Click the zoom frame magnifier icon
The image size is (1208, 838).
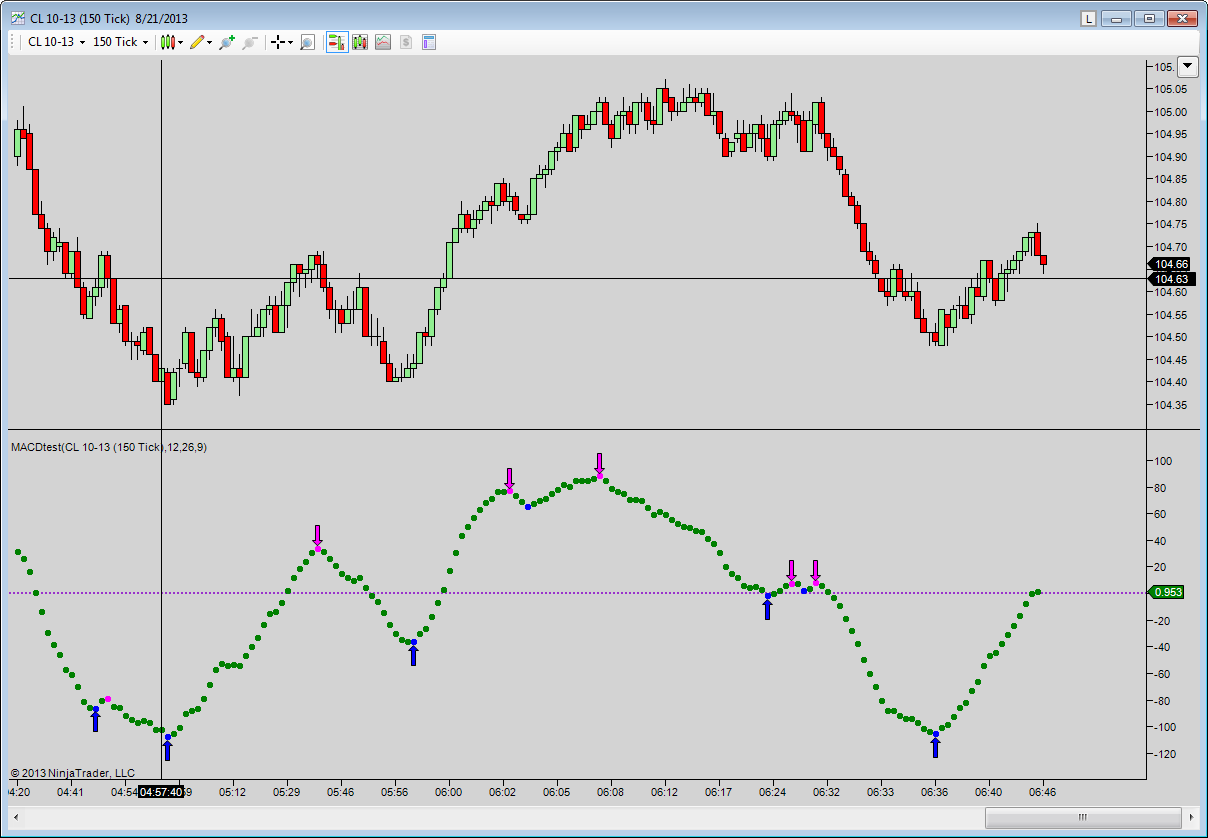pos(307,42)
